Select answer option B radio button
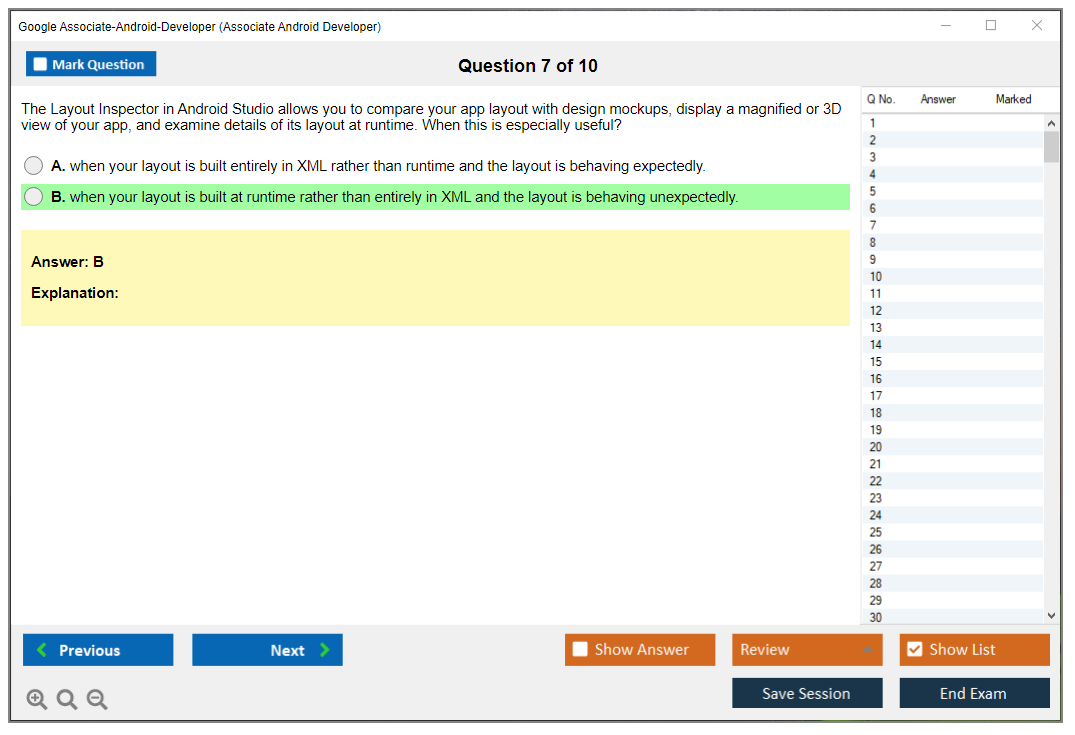 point(34,197)
